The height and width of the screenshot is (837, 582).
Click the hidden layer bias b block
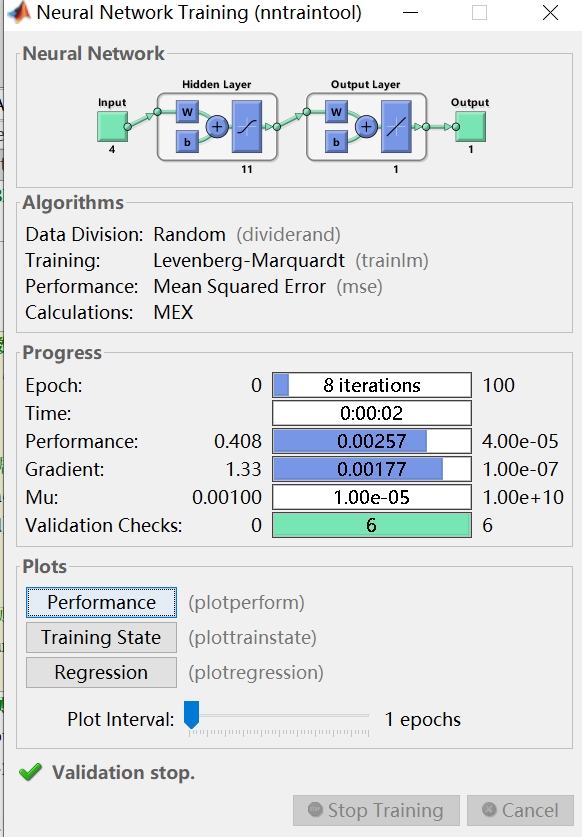tap(187, 142)
